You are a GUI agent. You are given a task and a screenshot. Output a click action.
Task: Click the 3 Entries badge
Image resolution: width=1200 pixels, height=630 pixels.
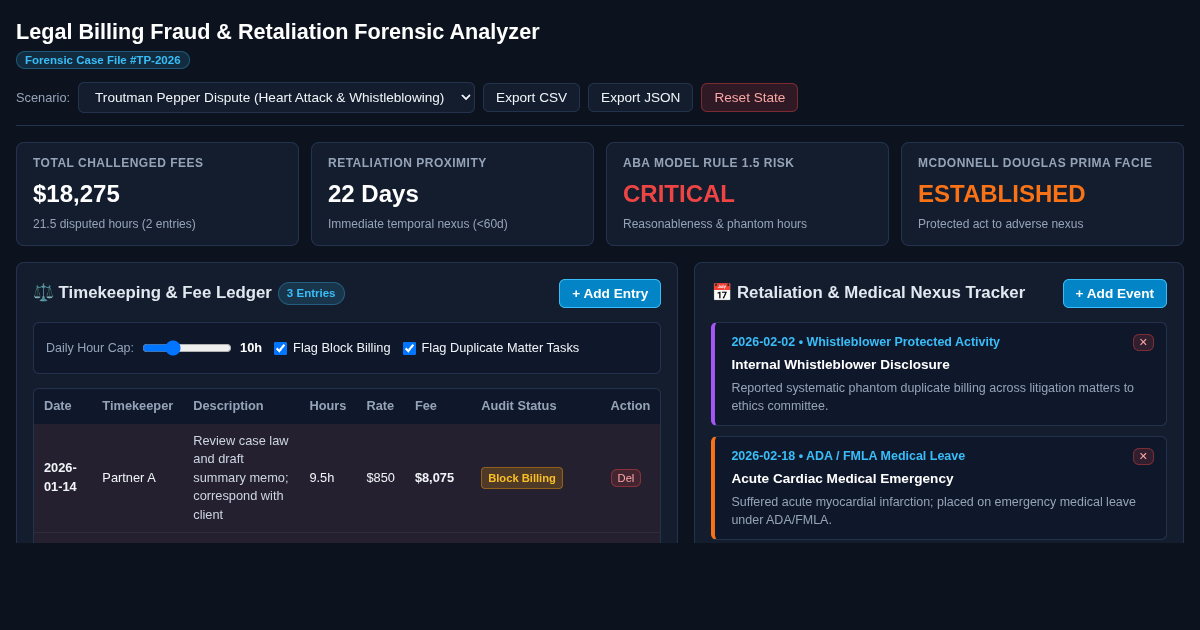coord(311,293)
